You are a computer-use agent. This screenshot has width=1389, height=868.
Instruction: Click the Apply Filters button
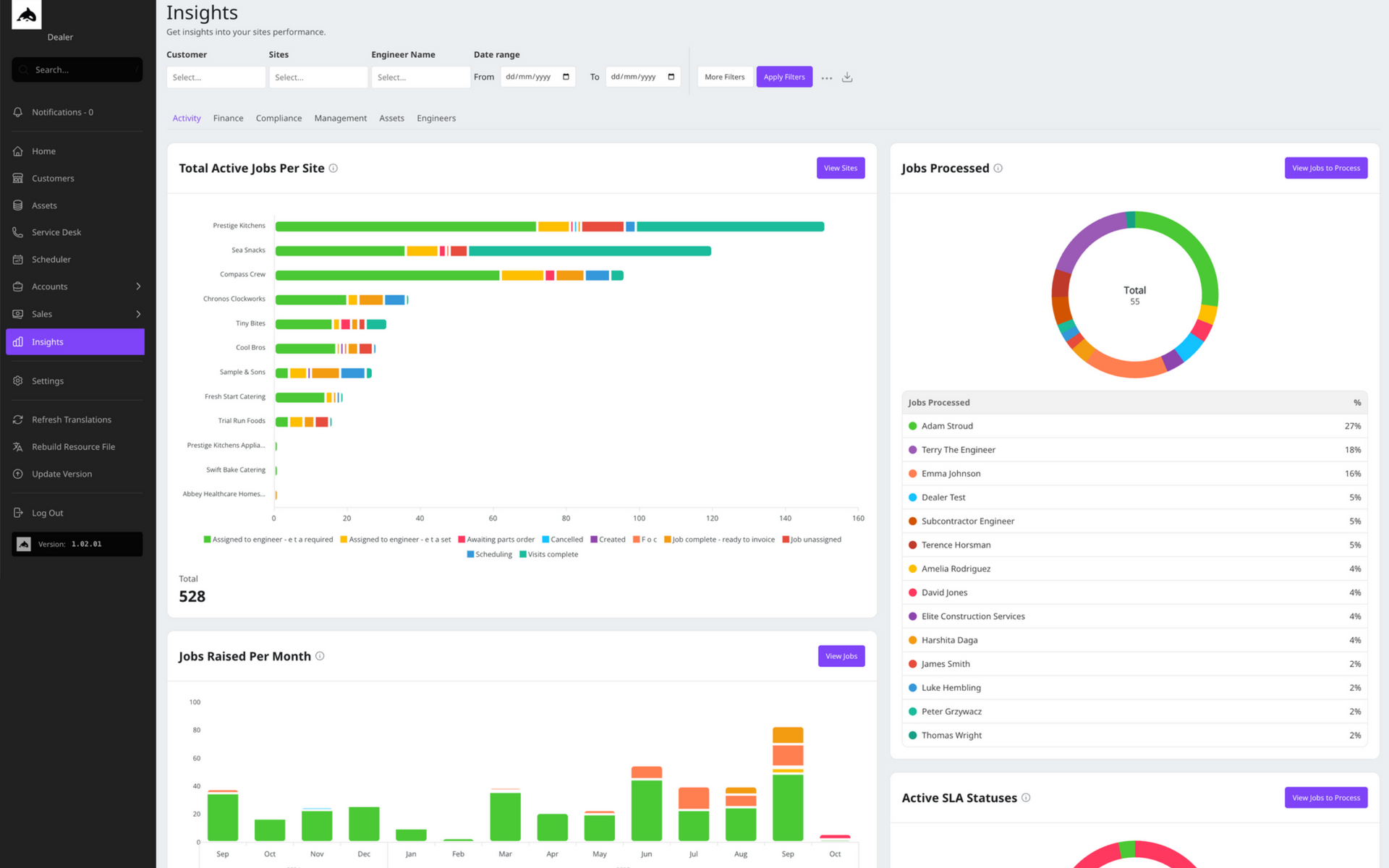(x=783, y=77)
